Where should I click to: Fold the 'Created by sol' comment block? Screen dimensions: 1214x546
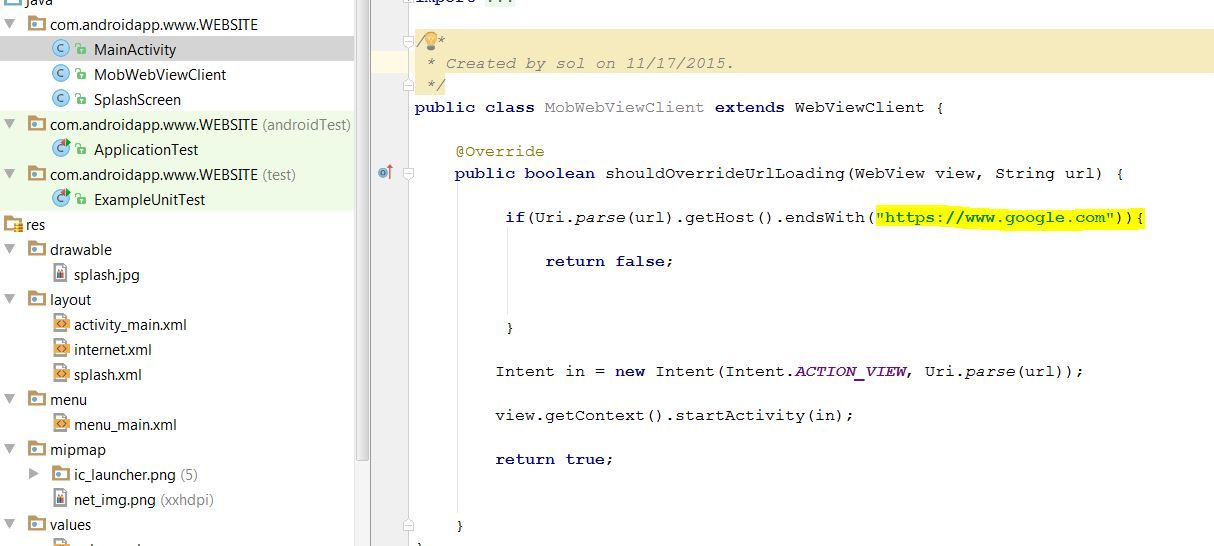coord(407,41)
